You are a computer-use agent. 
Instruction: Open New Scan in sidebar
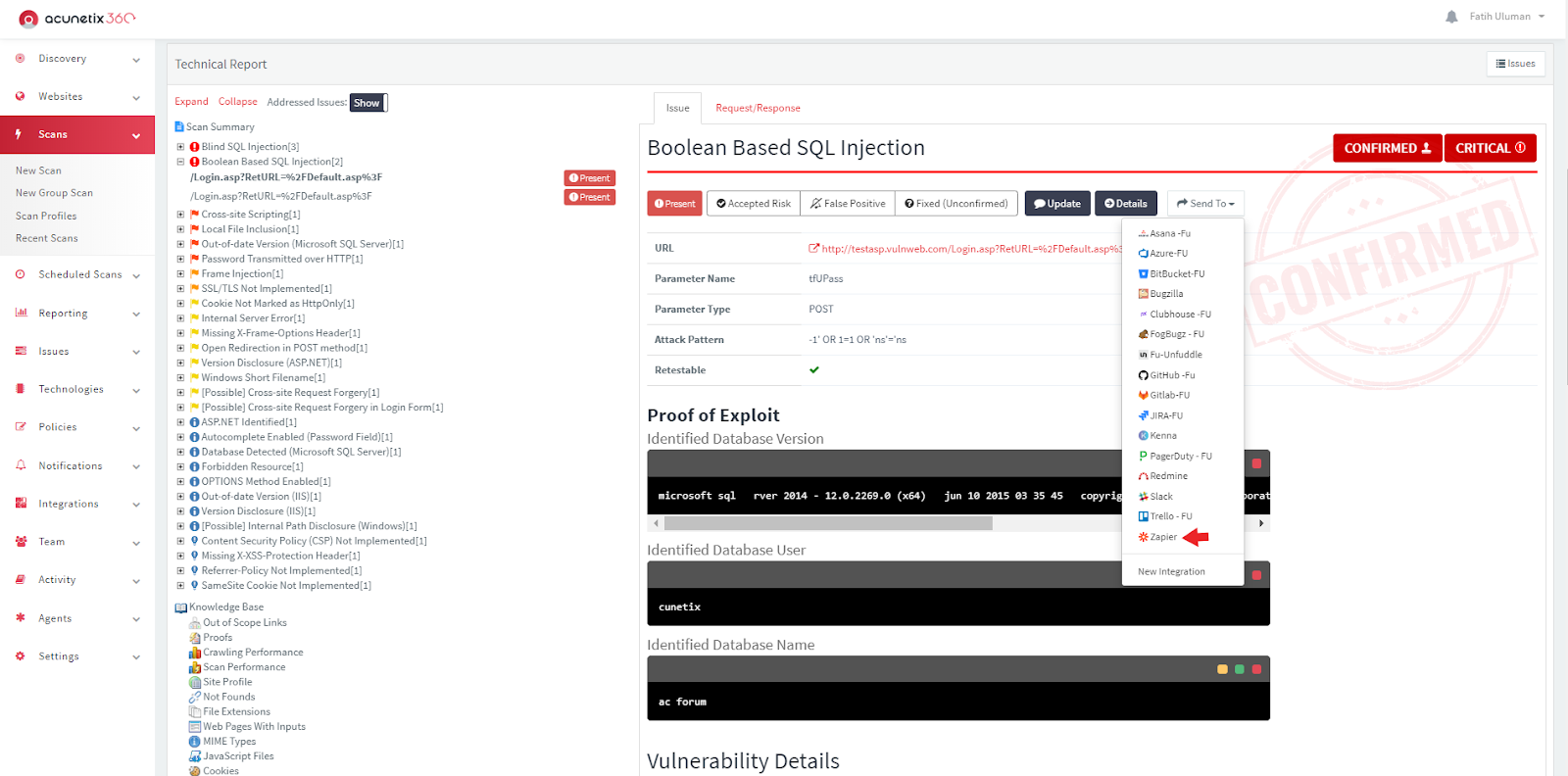click(x=38, y=170)
